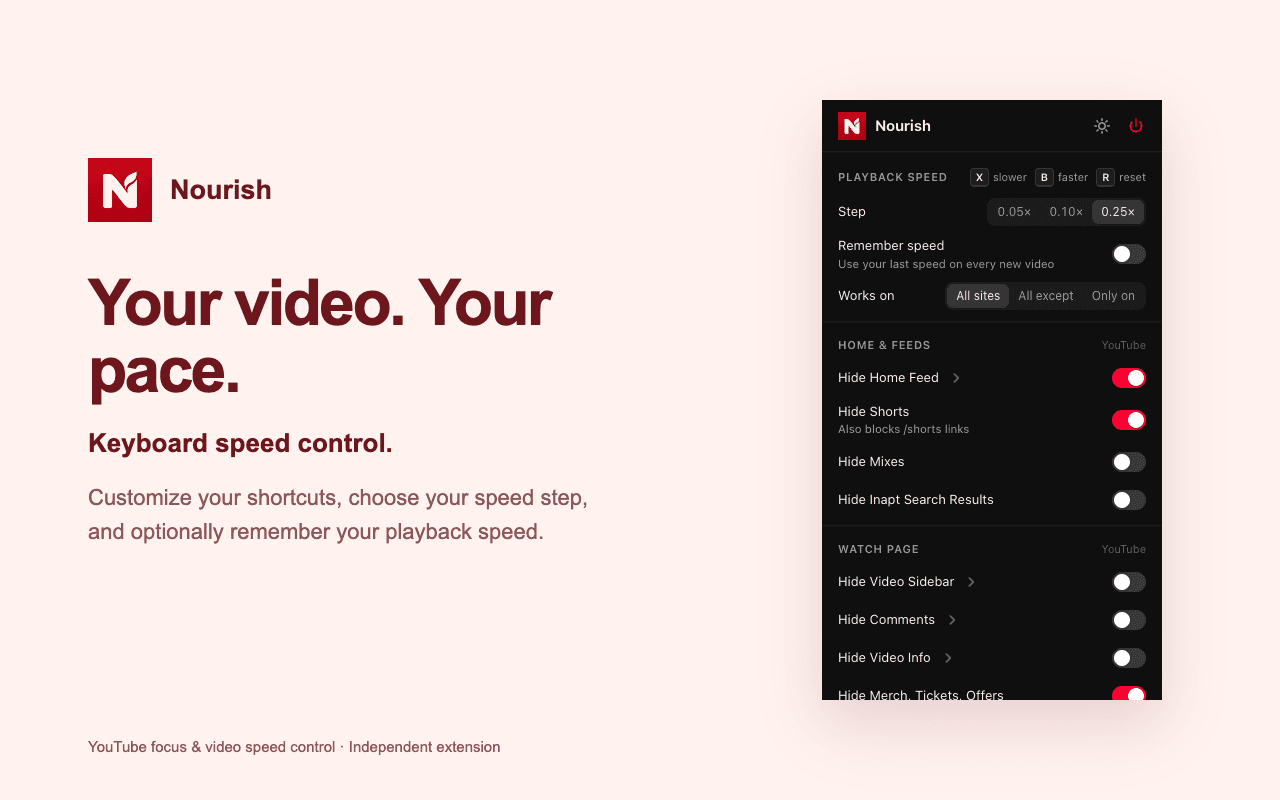Expand Hide Comments chevron
Image resolution: width=1280 pixels, height=800 pixels.
click(952, 620)
